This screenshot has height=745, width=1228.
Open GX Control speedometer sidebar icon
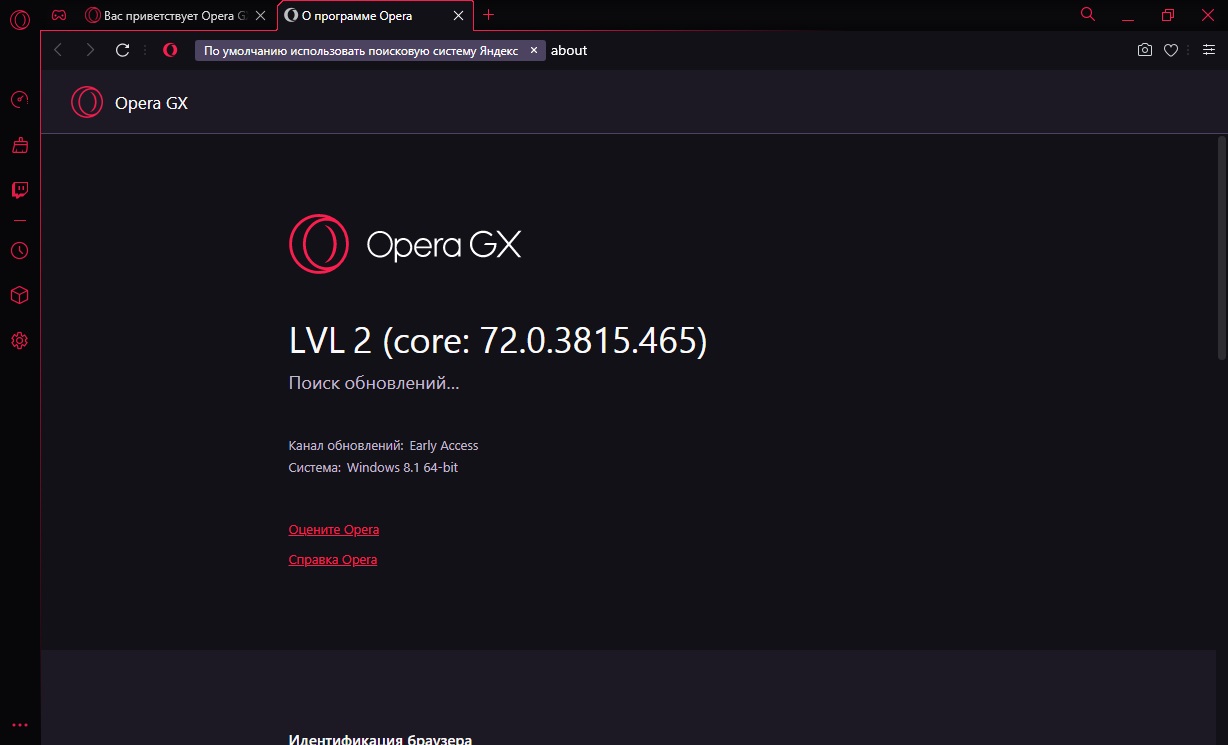pyautogui.click(x=19, y=100)
